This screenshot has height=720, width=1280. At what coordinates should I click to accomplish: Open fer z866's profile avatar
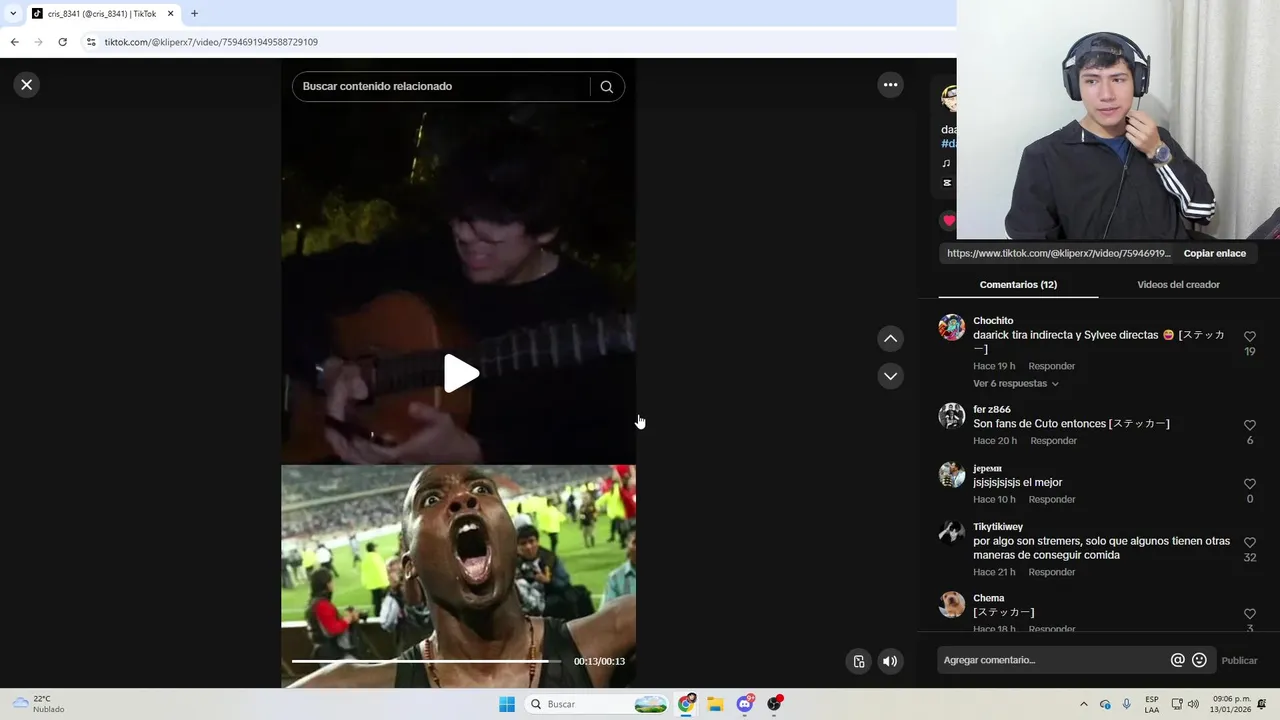(952, 416)
